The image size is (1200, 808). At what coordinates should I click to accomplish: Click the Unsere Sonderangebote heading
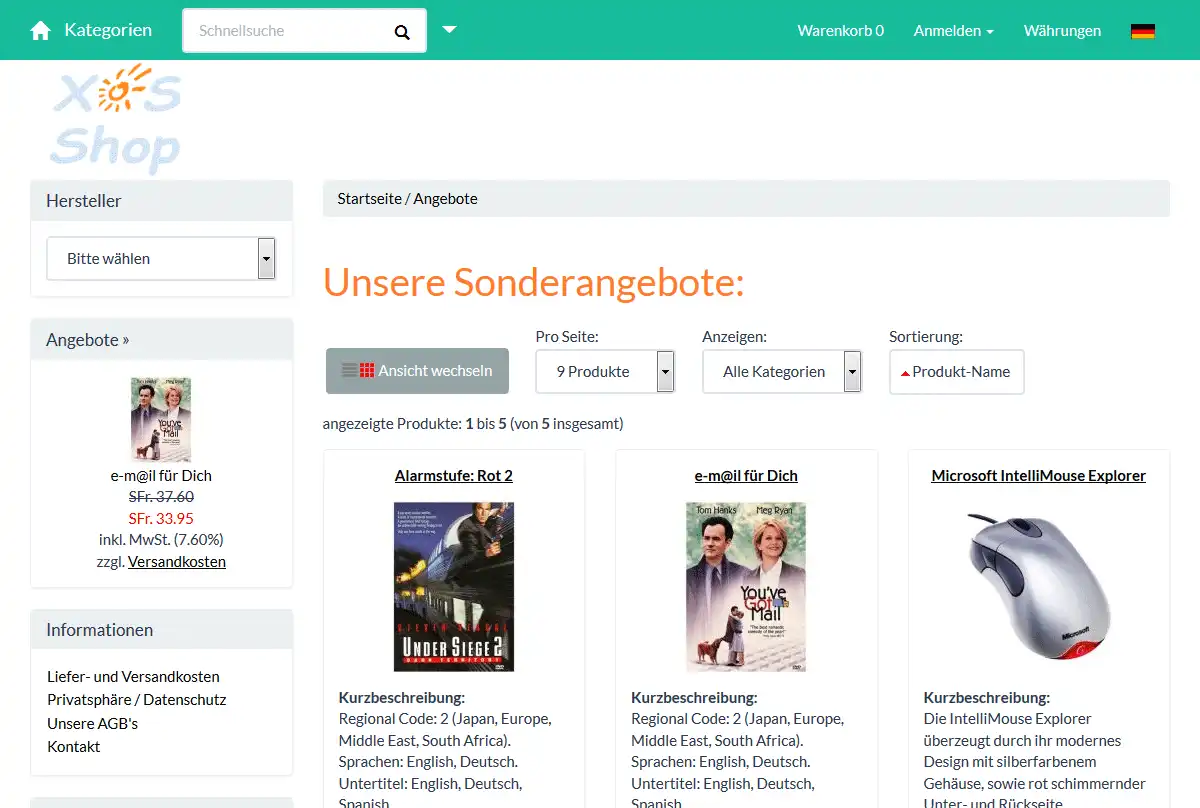pyautogui.click(x=534, y=282)
